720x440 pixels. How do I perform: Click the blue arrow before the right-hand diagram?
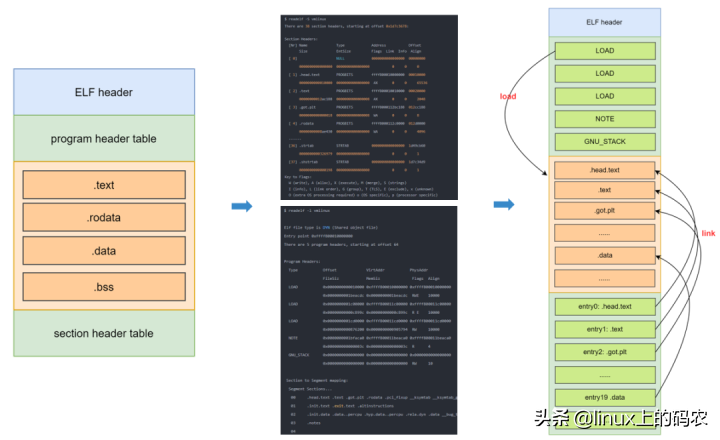504,204
